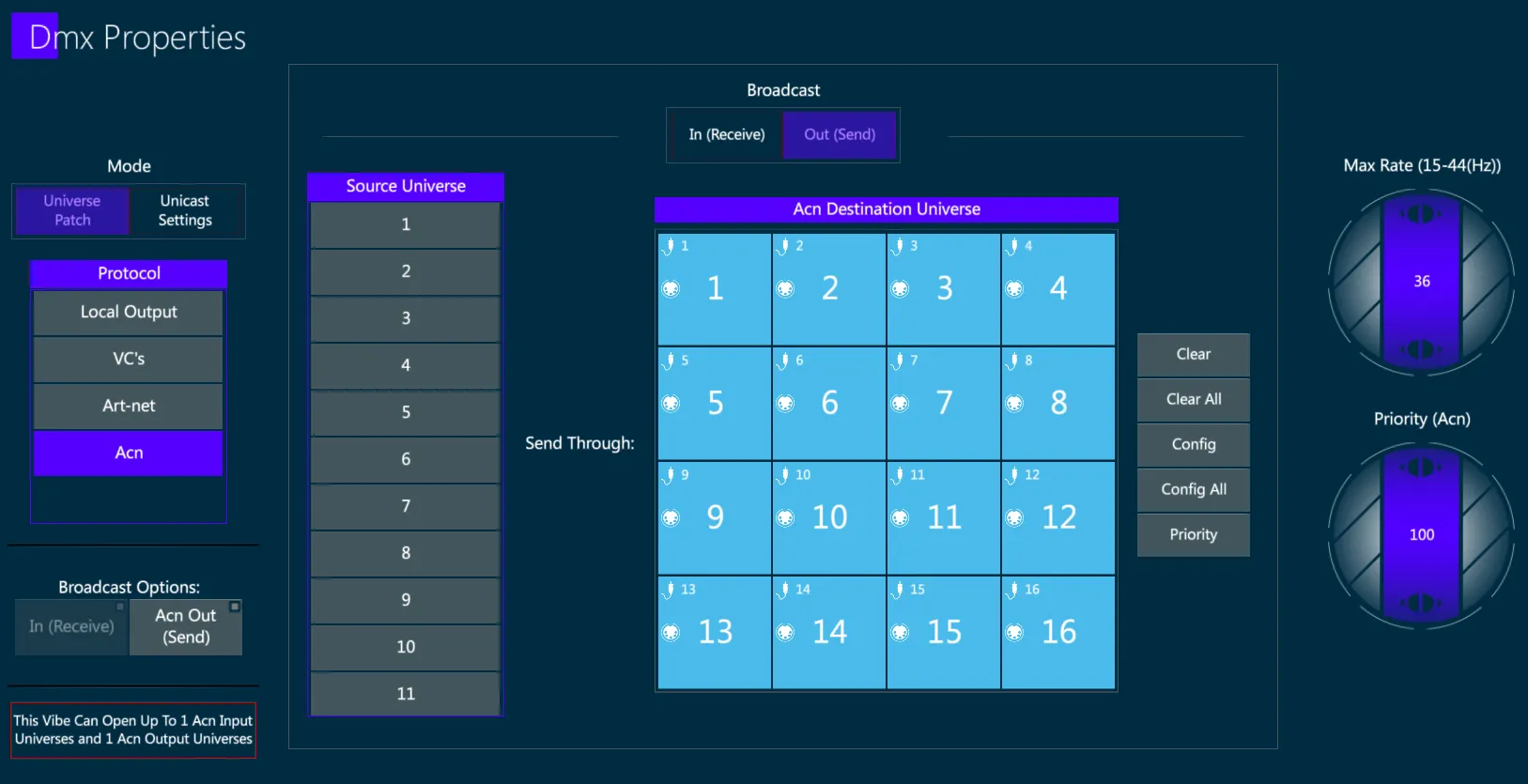Viewport: 1528px width, 784px height.
Task: Click the DMX connector icon in destination tile 9
Action: 671,518
